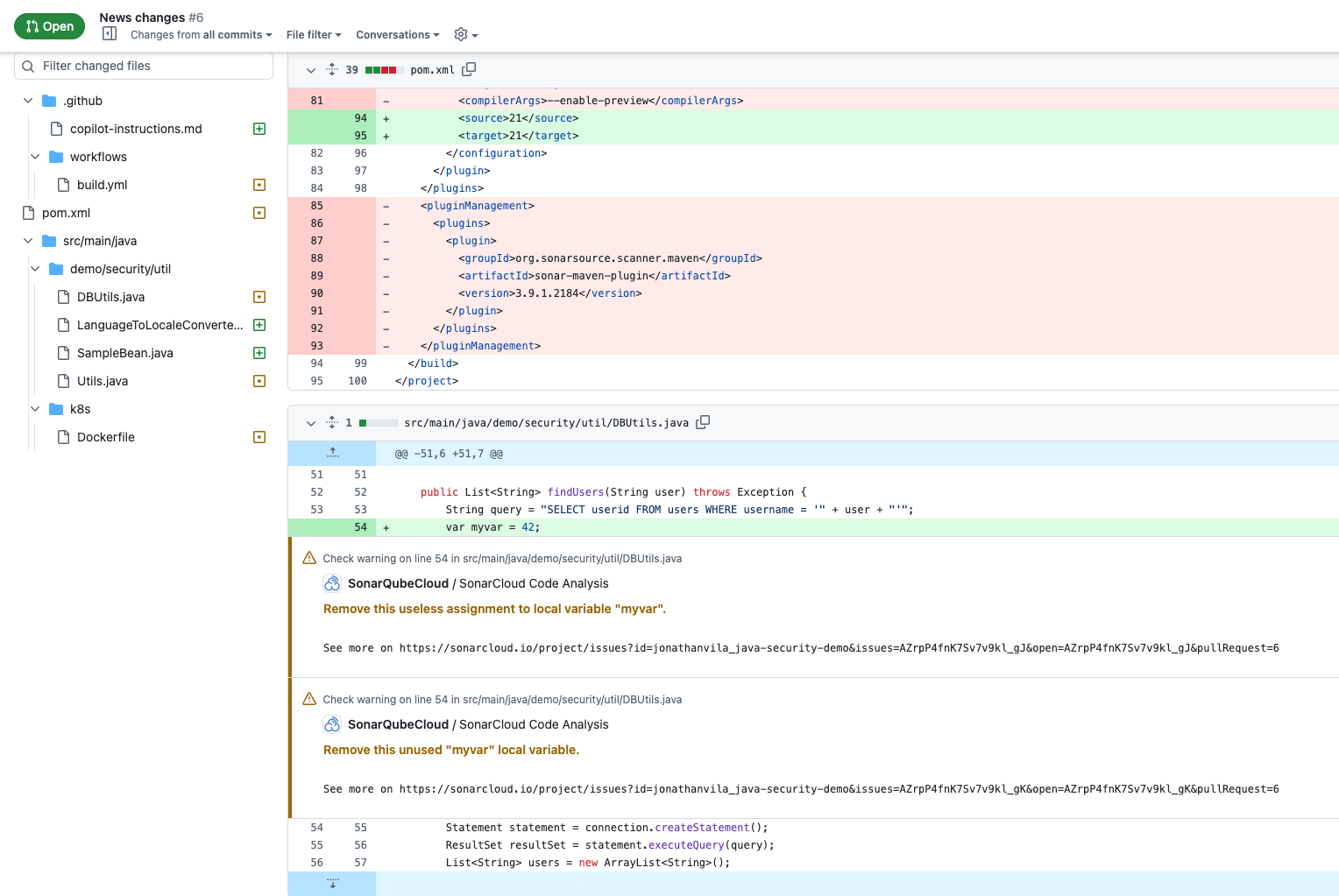This screenshot has width=1339, height=896.
Task: Click expand-up arrow above line 51 hunk
Action: 332,453
